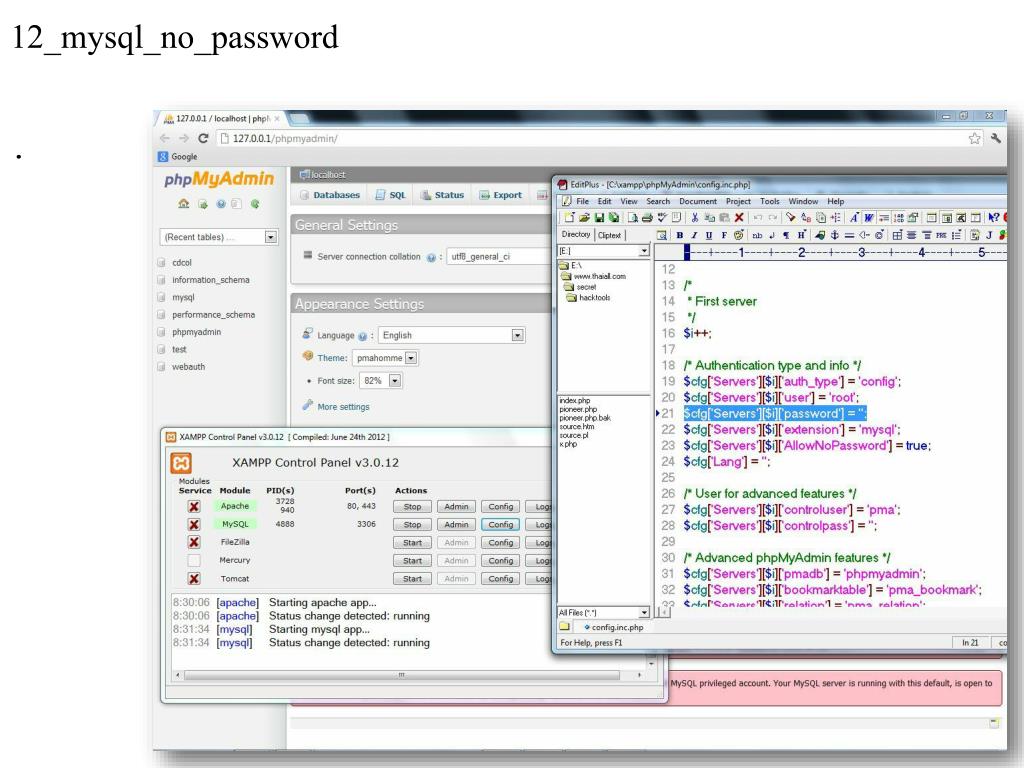The image size is (1024, 768).
Task: Click the Font F icon in EditPlus HTML toolbar
Action: tap(724, 235)
